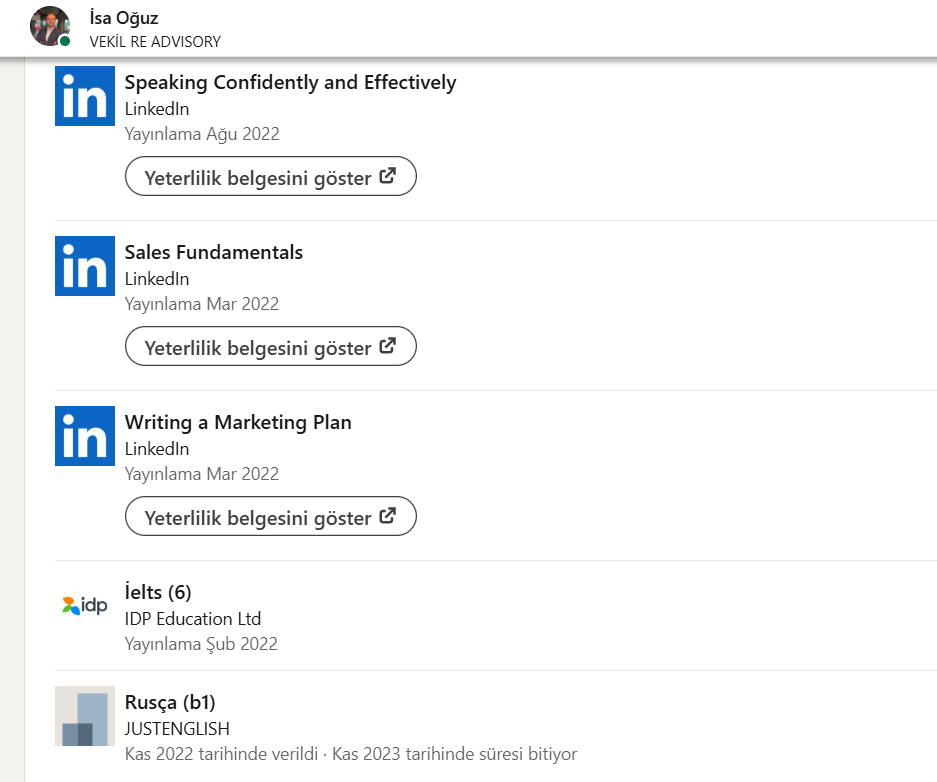
Task: Click LinkedIn logo beside Sales Fundamentals
Action: pos(85,266)
